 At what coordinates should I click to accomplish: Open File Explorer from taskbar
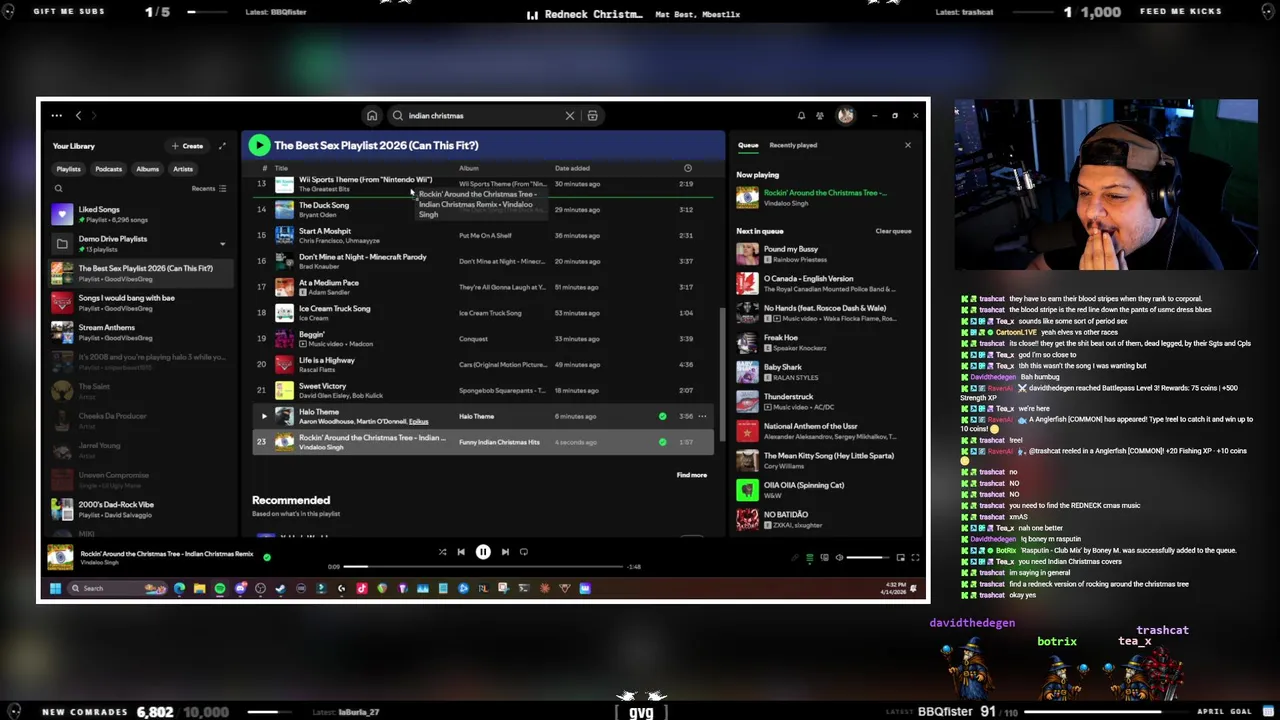[199, 589]
